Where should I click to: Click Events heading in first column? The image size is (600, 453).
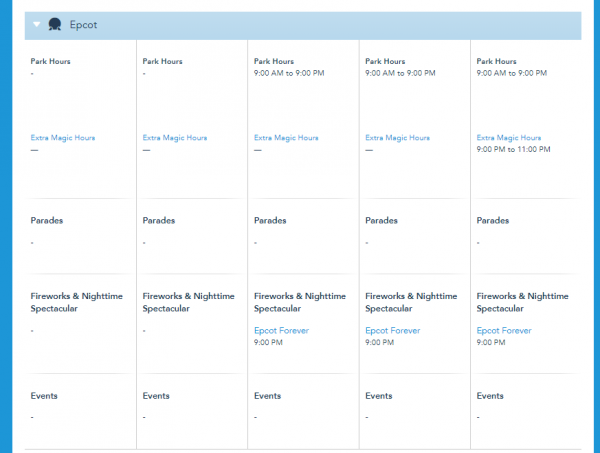coord(44,396)
